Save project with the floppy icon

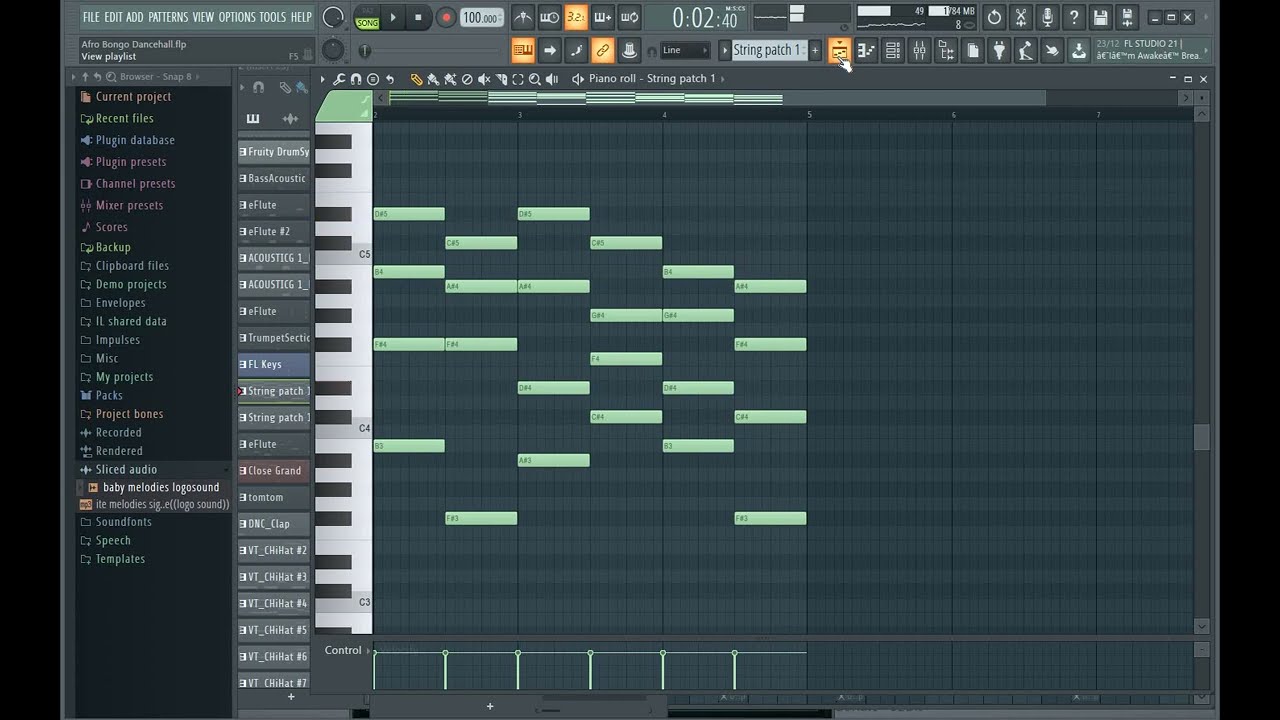1101,17
